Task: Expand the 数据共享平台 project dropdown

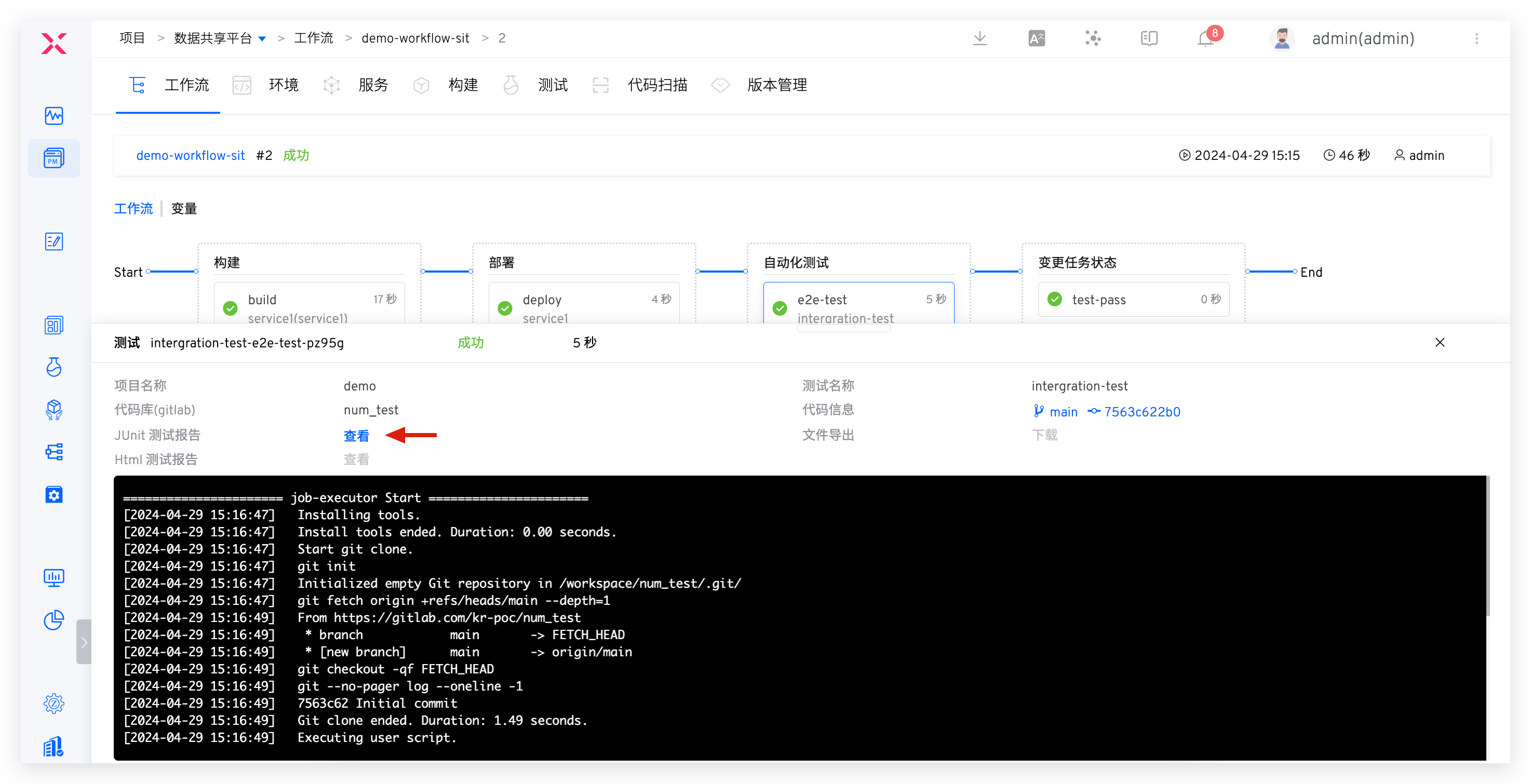Action: [262, 38]
